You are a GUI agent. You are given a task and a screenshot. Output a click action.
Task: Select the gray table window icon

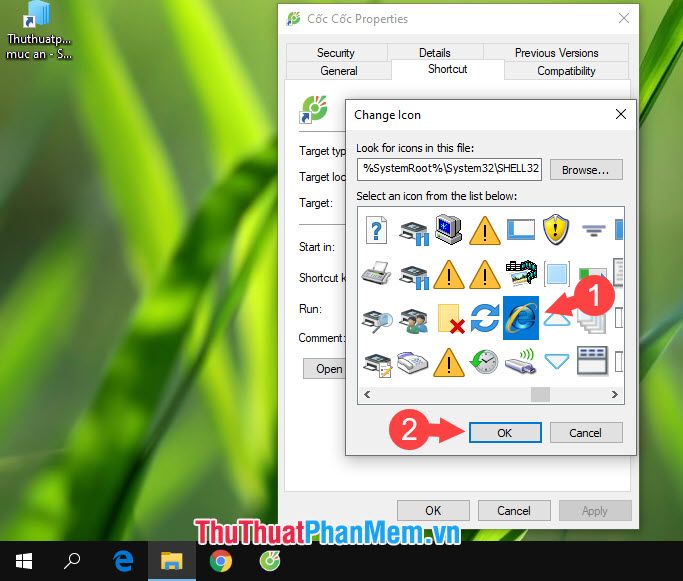point(592,361)
